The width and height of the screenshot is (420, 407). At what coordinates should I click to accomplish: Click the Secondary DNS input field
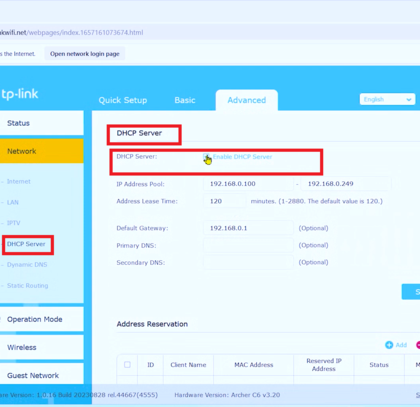248,263
